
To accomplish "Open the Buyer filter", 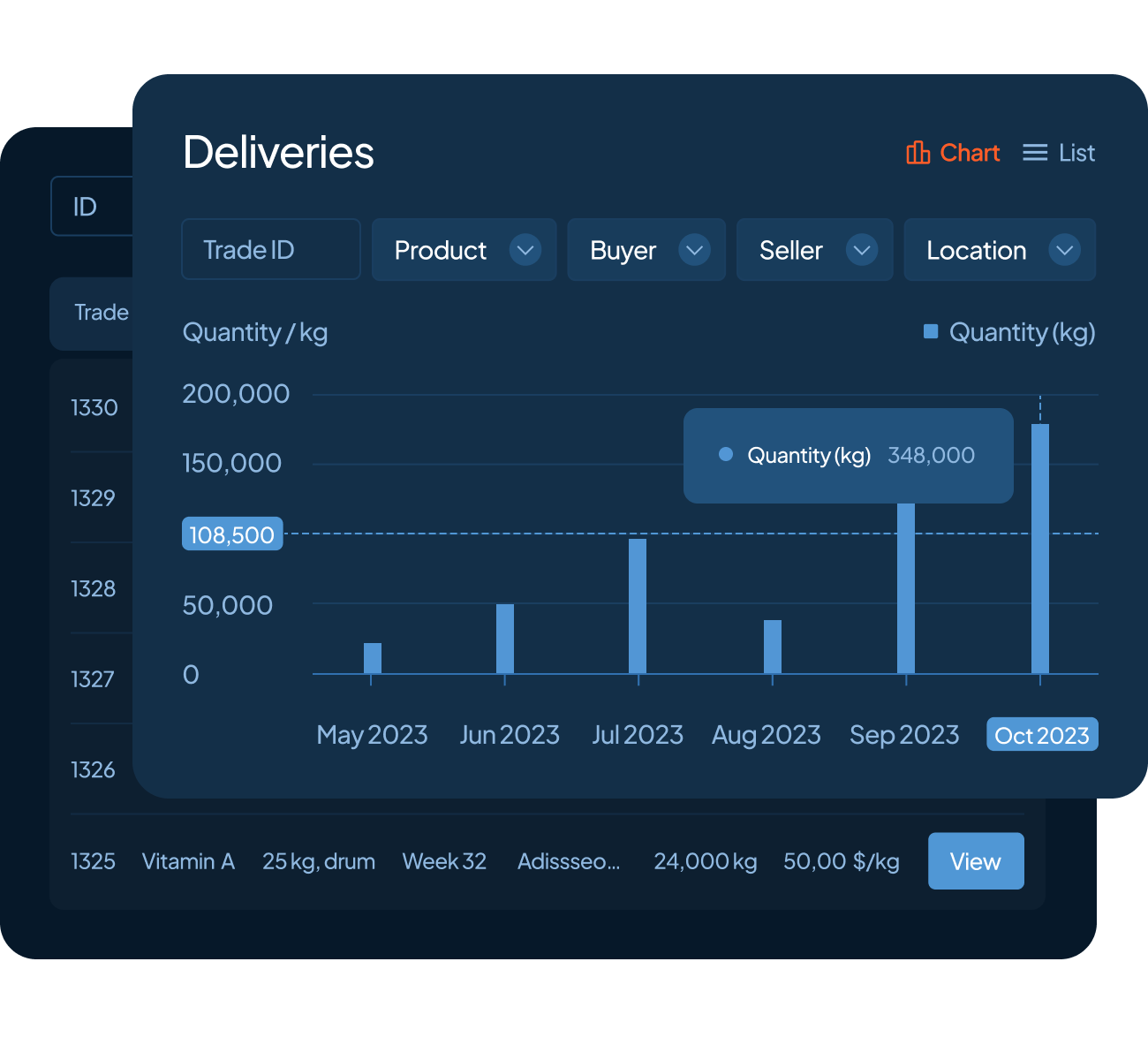I will click(646, 250).
